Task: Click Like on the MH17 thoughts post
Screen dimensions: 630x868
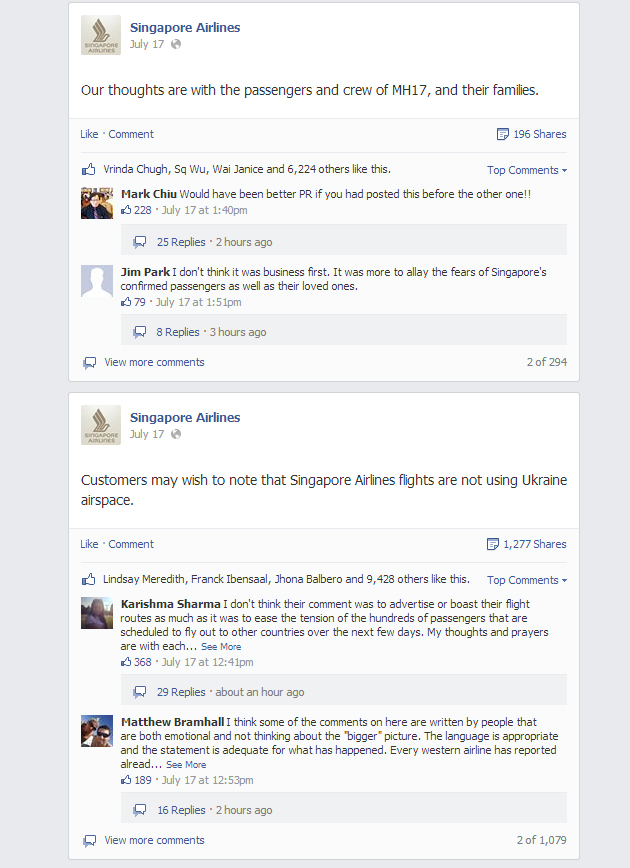Action: 89,134
